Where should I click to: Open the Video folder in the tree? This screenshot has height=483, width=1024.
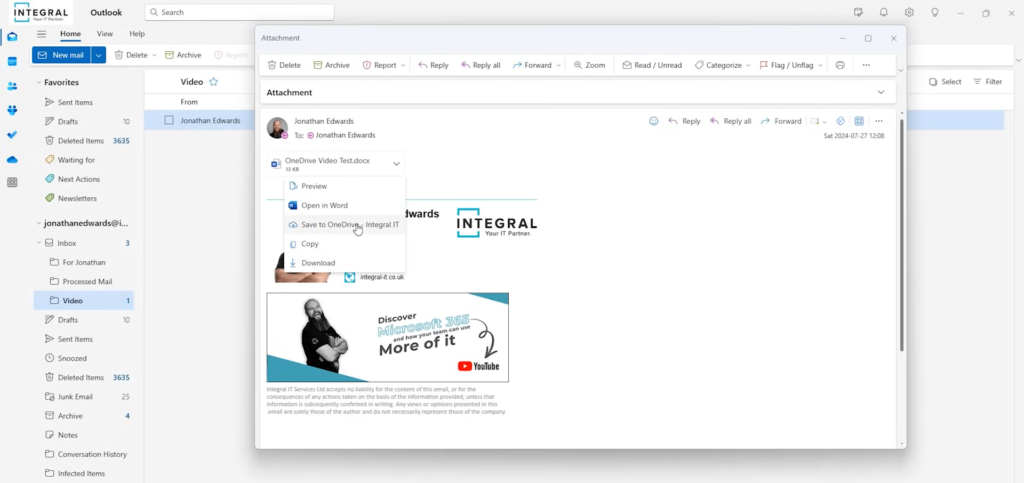(x=84, y=301)
